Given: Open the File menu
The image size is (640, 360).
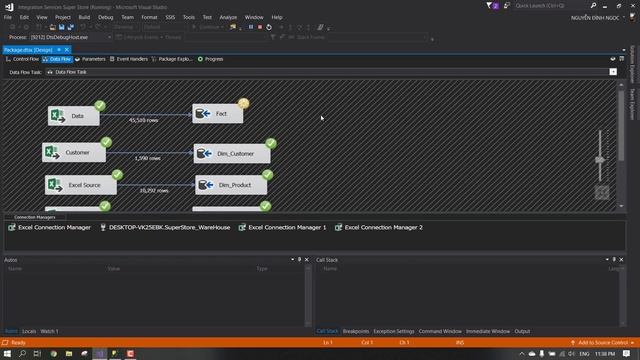Looking at the screenshot, I should [8, 17].
